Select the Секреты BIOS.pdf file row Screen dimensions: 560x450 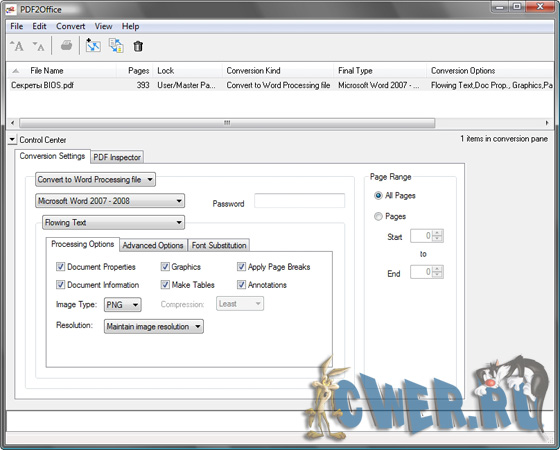(280, 85)
